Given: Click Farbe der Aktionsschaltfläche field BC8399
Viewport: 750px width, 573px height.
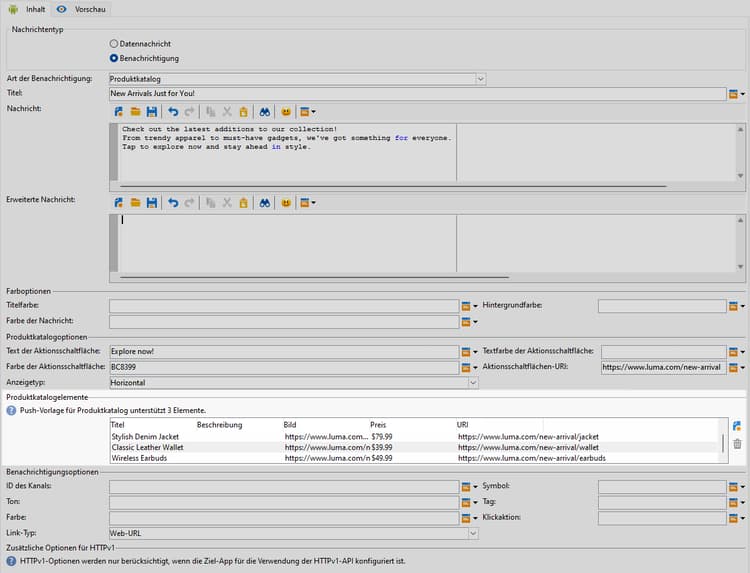Looking at the screenshot, I should tap(284, 367).
